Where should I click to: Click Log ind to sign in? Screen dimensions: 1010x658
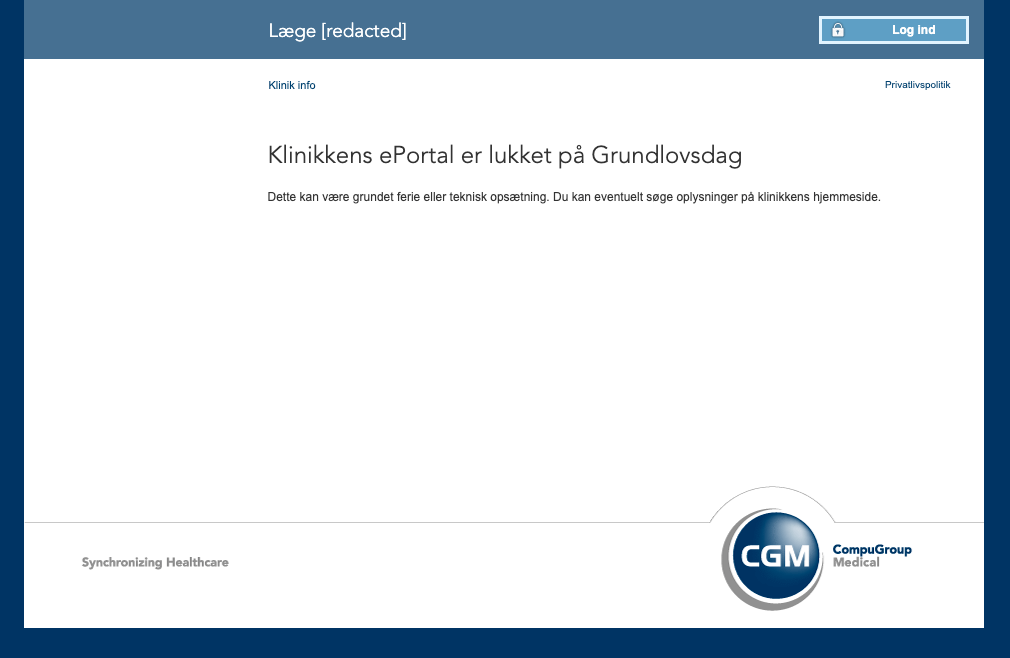pyautogui.click(x=912, y=29)
